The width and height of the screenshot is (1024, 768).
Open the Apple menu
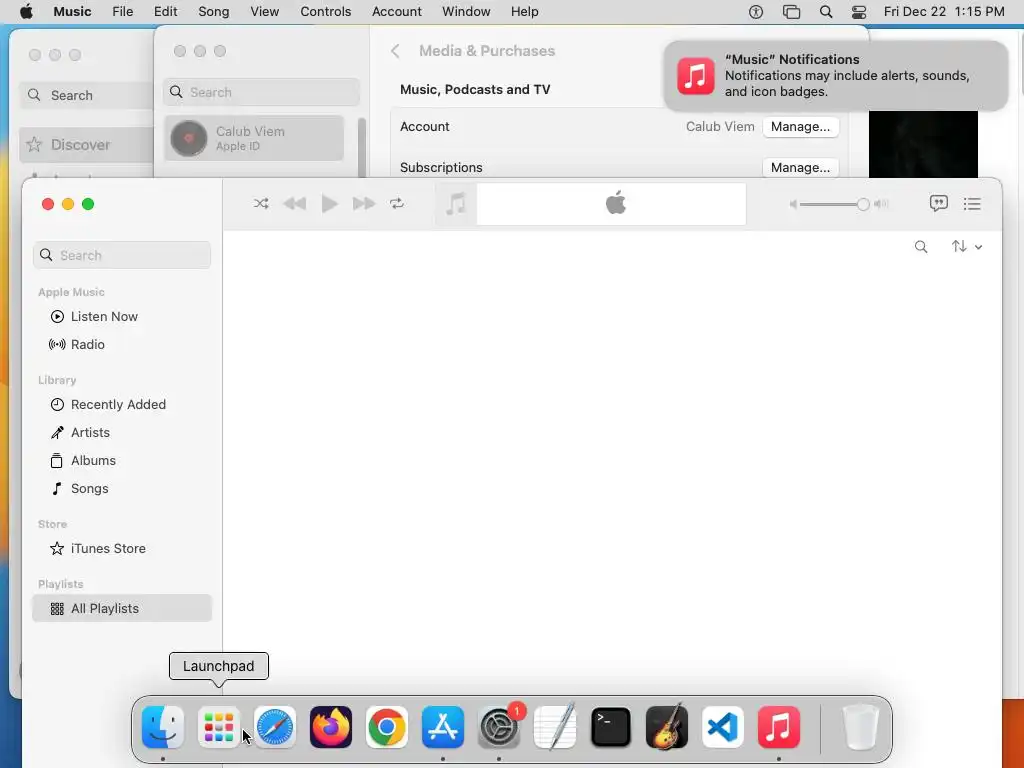pos(26,12)
